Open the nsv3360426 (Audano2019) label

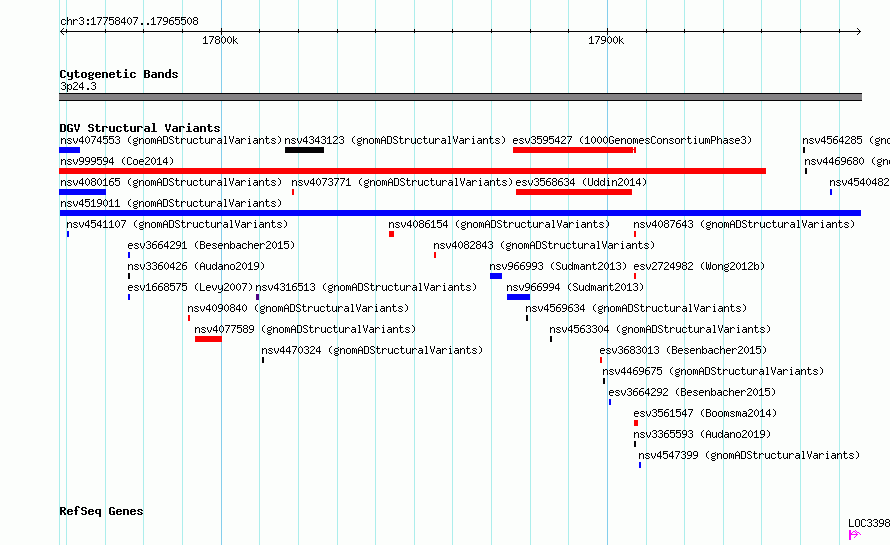tap(196, 266)
